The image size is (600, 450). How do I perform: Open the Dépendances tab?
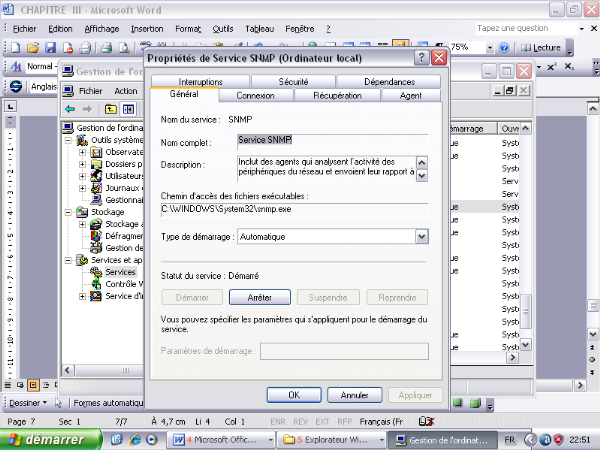tap(389, 82)
